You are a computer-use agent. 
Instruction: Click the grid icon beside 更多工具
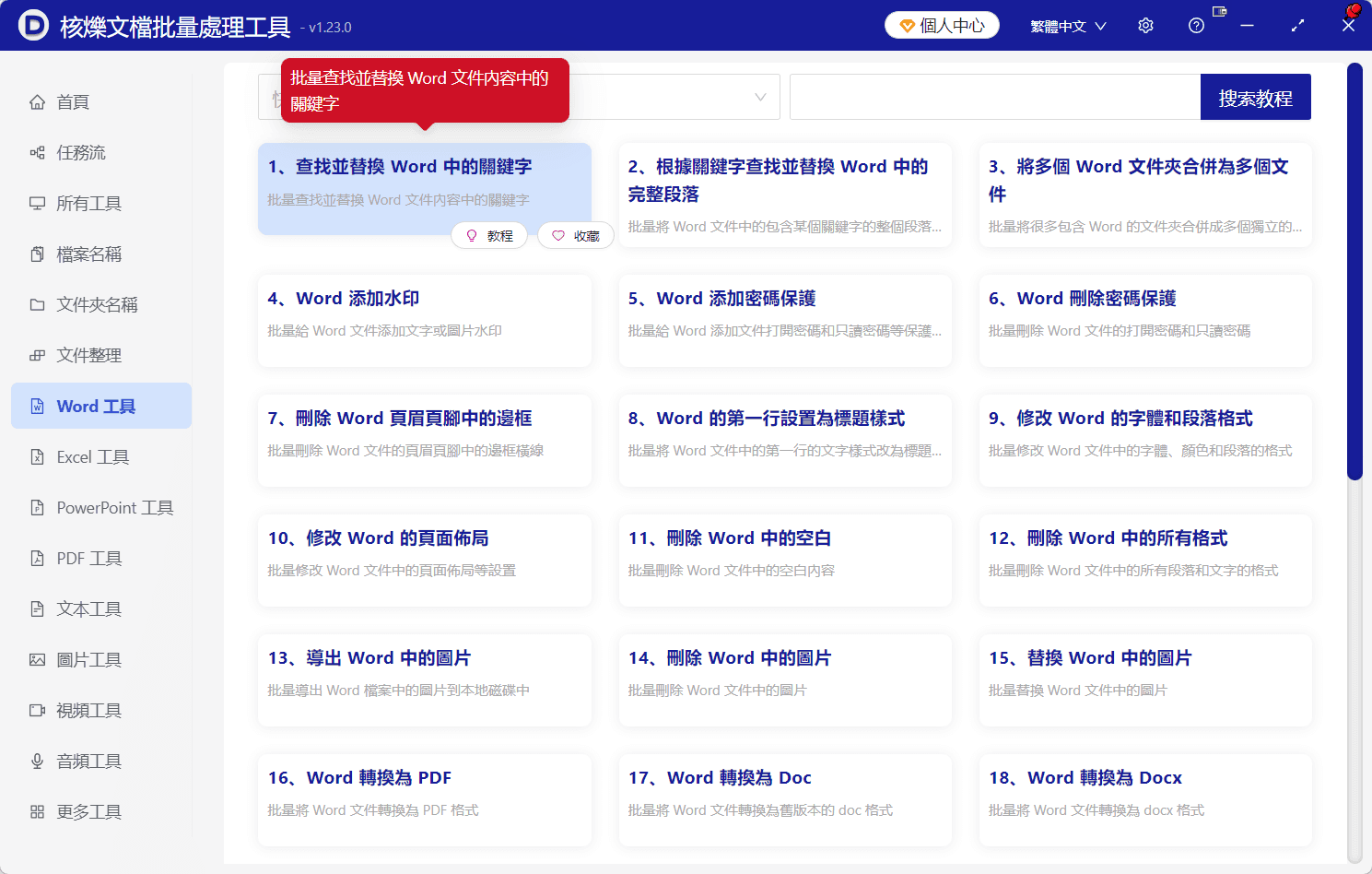[37, 812]
